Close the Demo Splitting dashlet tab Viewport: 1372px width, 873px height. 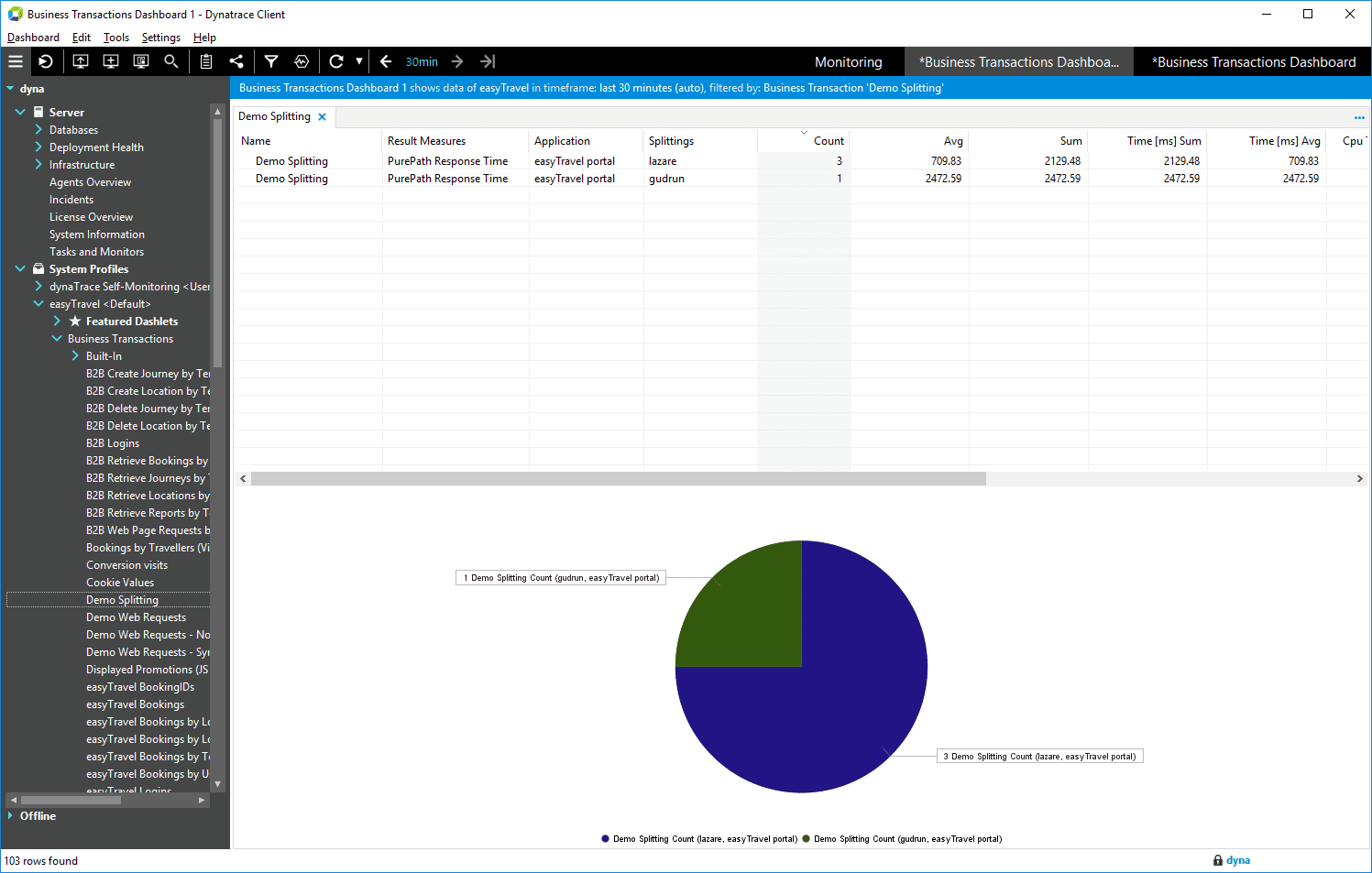pos(322,117)
